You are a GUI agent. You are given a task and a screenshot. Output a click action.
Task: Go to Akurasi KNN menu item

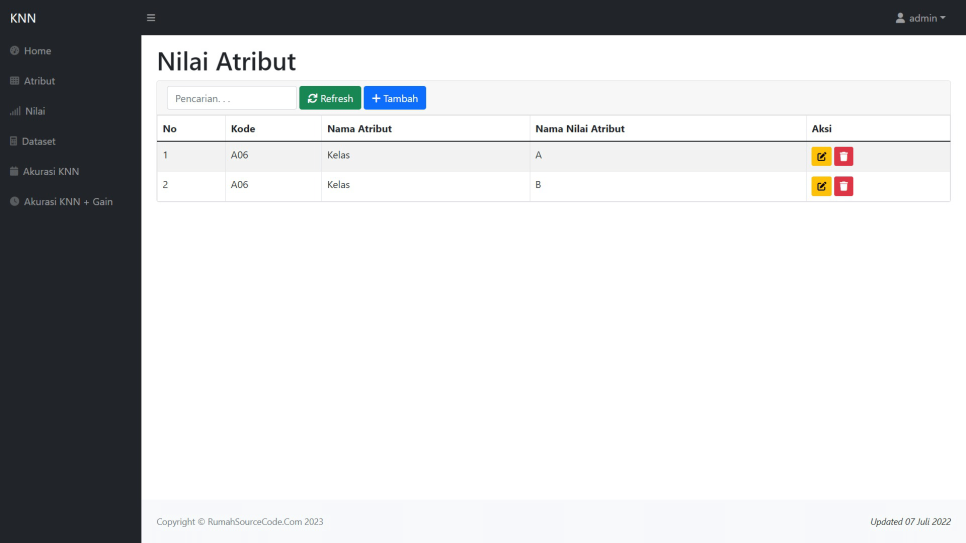(x=51, y=171)
